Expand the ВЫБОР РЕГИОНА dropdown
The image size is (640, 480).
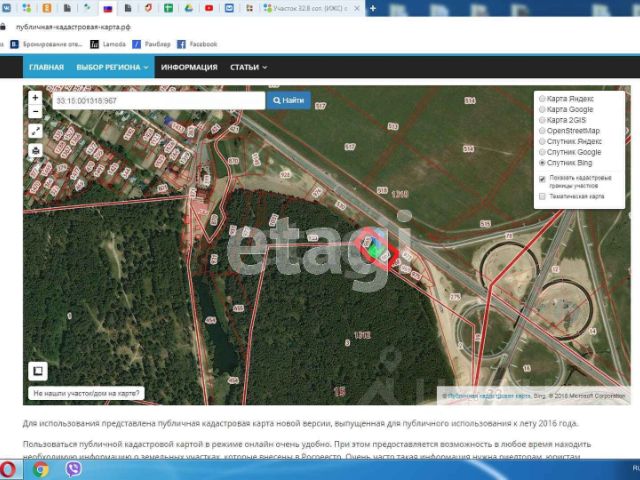coord(112,67)
